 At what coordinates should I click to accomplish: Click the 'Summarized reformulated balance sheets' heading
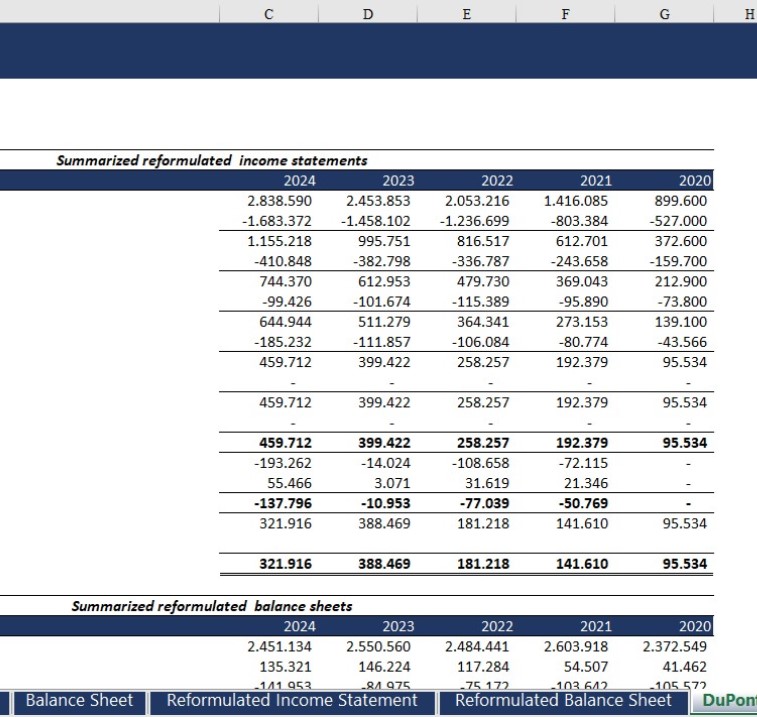pyautogui.click(x=211, y=606)
